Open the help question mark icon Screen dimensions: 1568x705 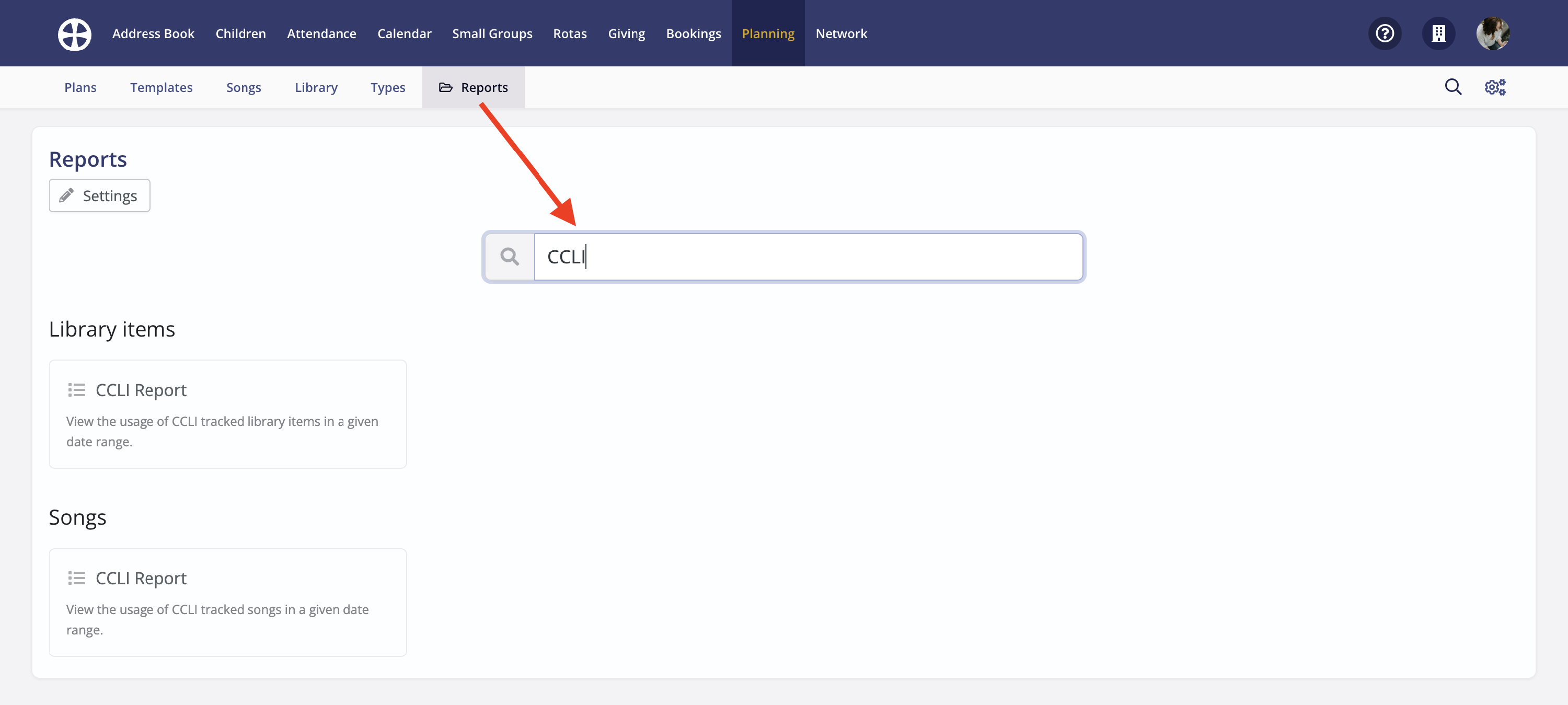tap(1384, 33)
